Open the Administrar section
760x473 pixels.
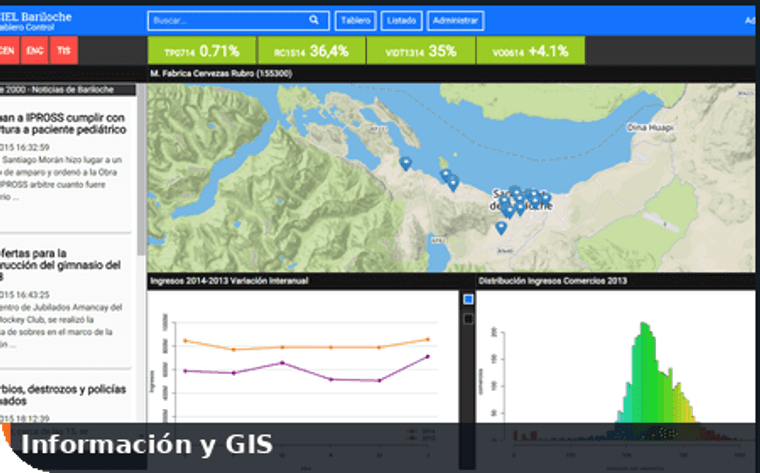click(455, 20)
